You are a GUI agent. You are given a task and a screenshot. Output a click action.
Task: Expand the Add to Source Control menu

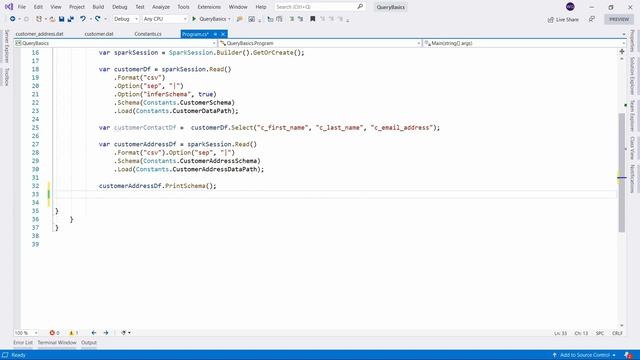(x=584, y=355)
